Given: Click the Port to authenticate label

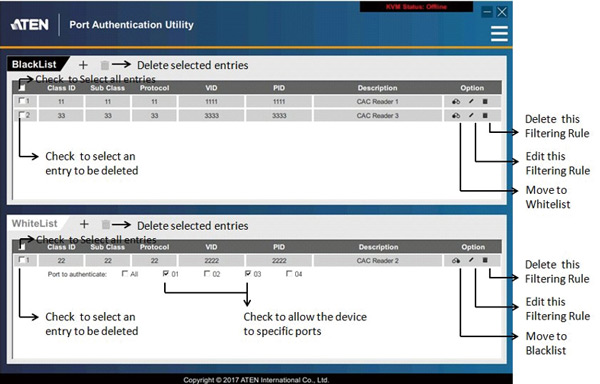Looking at the screenshot, I should pos(77,274).
